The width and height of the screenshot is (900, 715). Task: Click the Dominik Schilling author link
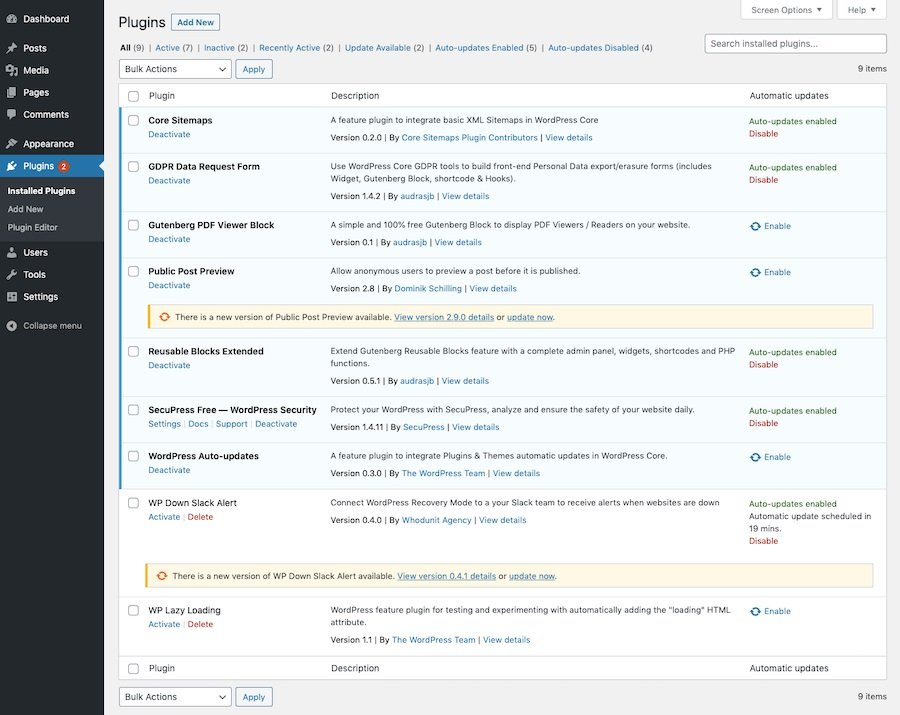pyautogui.click(x=428, y=288)
